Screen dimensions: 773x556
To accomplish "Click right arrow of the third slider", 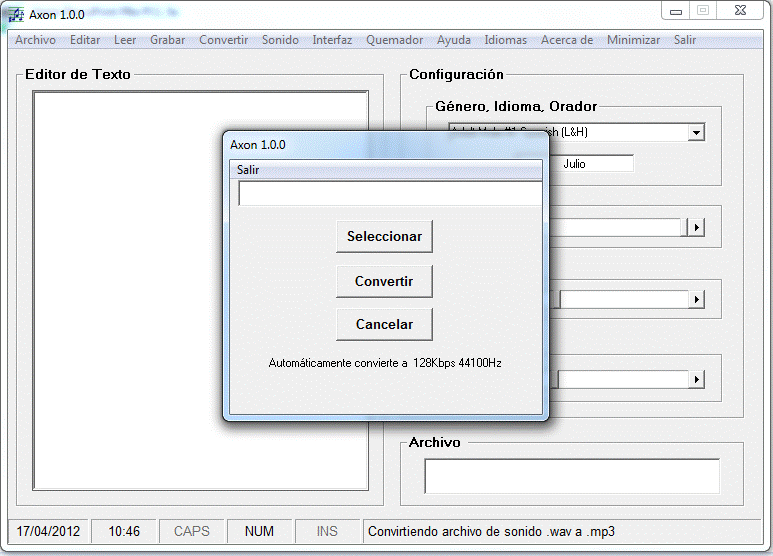I will coord(696,379).
